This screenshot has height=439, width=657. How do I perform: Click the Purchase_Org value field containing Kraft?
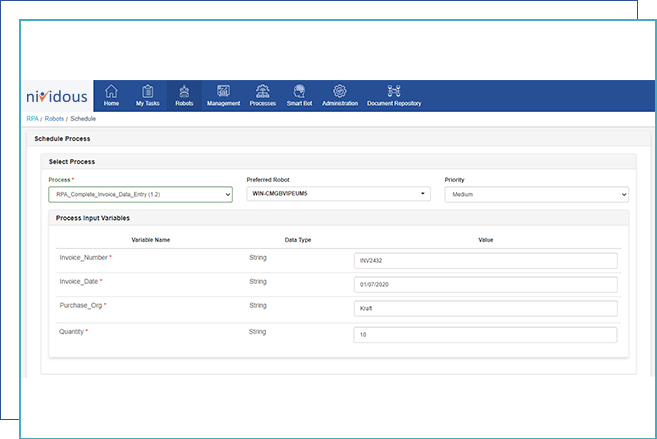pos(485,308)
